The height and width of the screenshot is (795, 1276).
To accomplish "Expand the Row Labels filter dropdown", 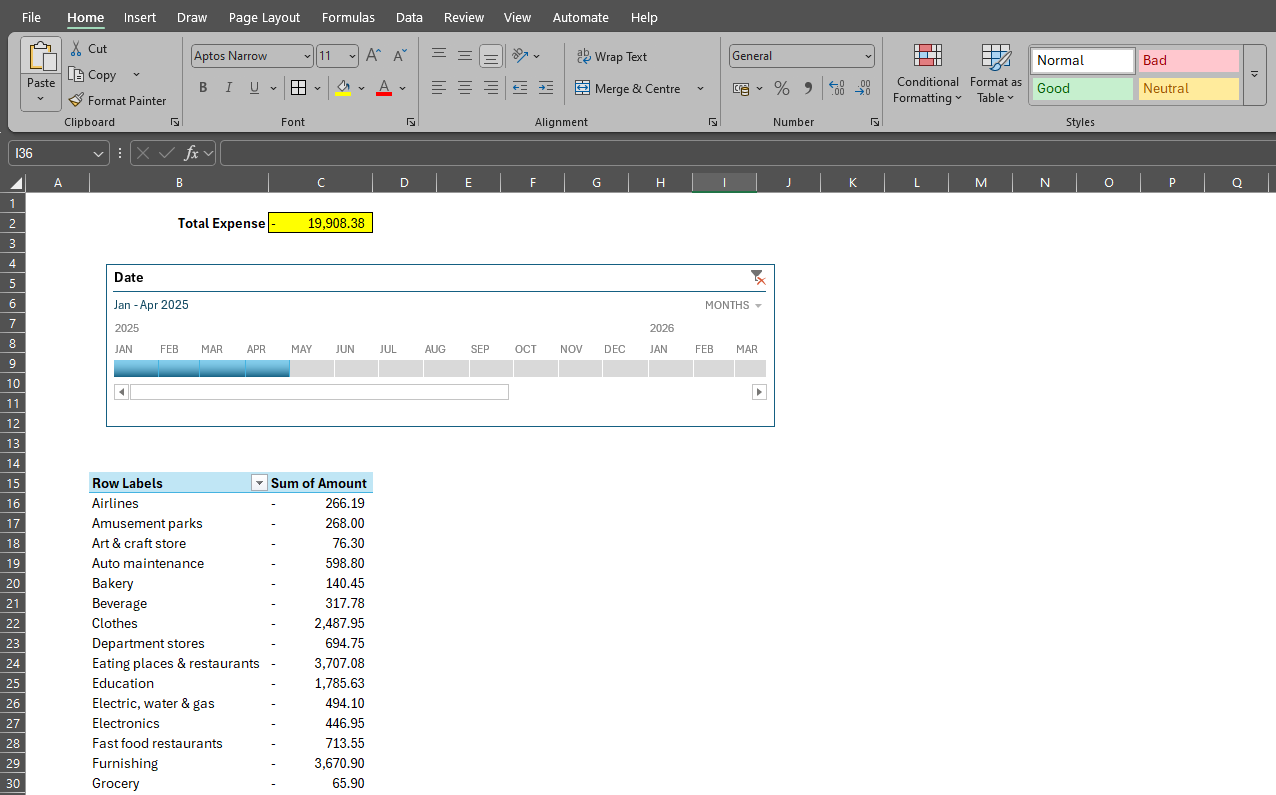I will coord(259,483).
